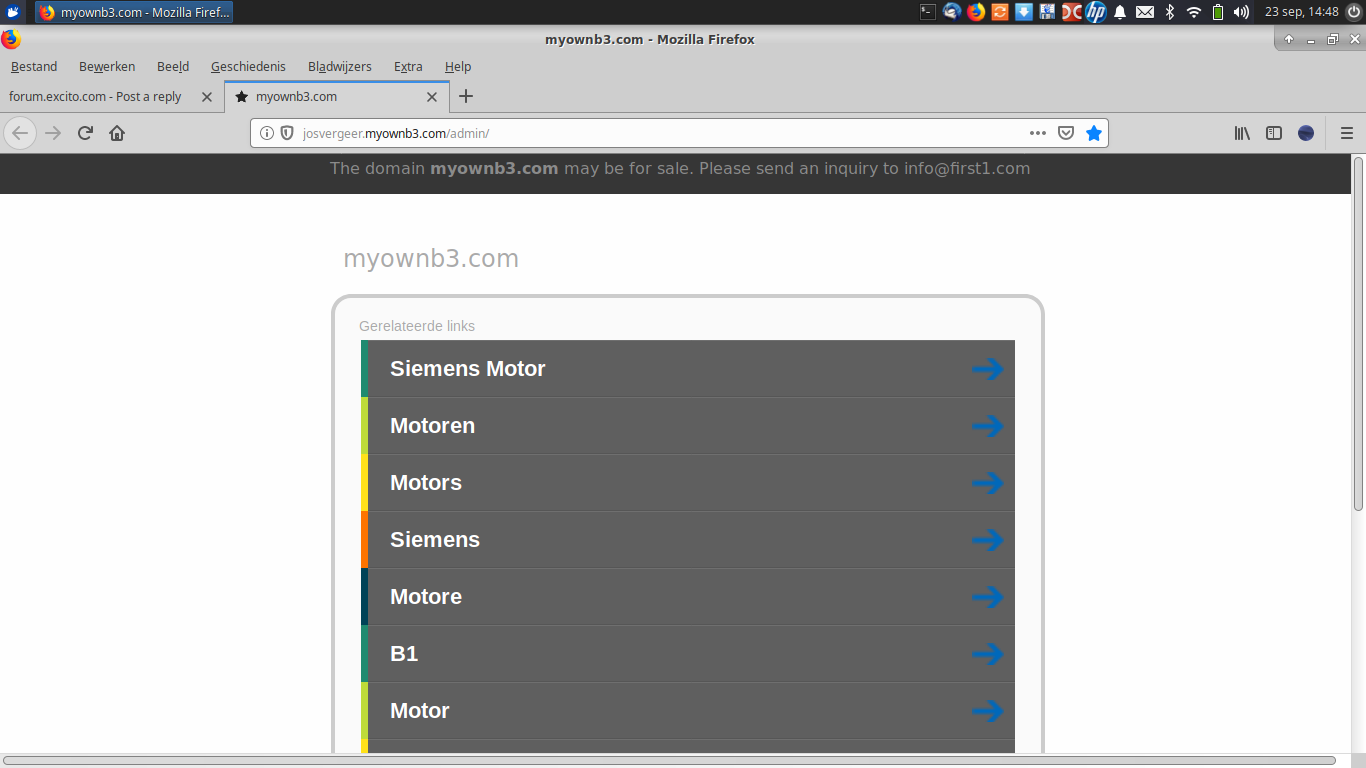Screen dimensions: 1366x768
Task: Click the arrow on Siemens Motor row
Action: point(987,369)
